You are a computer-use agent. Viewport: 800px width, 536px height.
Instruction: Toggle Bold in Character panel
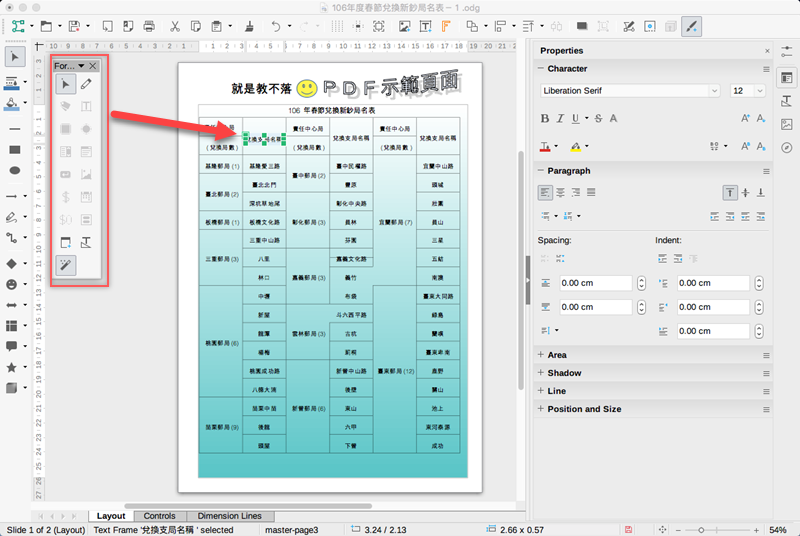click(545, 119)
